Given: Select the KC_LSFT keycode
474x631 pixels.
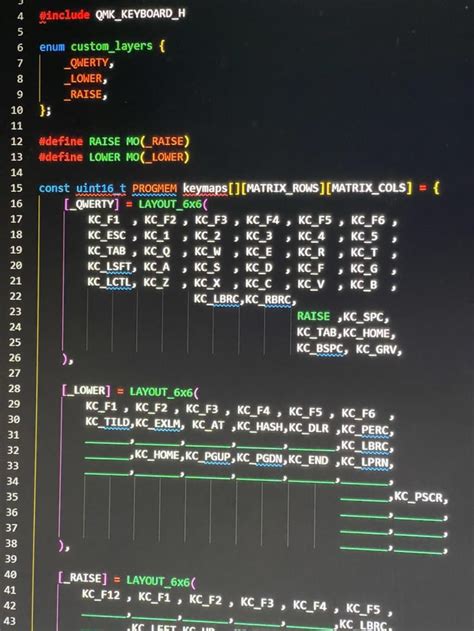Looking at the screenshot, I should (110, 267).
